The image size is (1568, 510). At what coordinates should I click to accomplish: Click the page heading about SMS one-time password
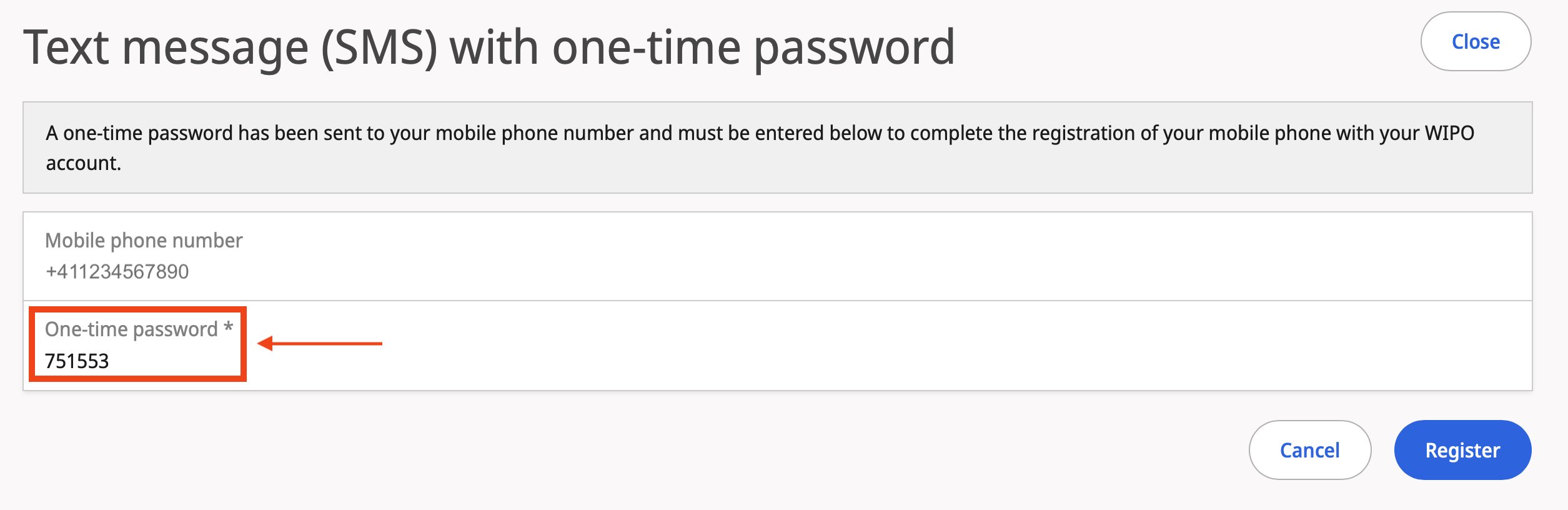click(x=489, y=47)
